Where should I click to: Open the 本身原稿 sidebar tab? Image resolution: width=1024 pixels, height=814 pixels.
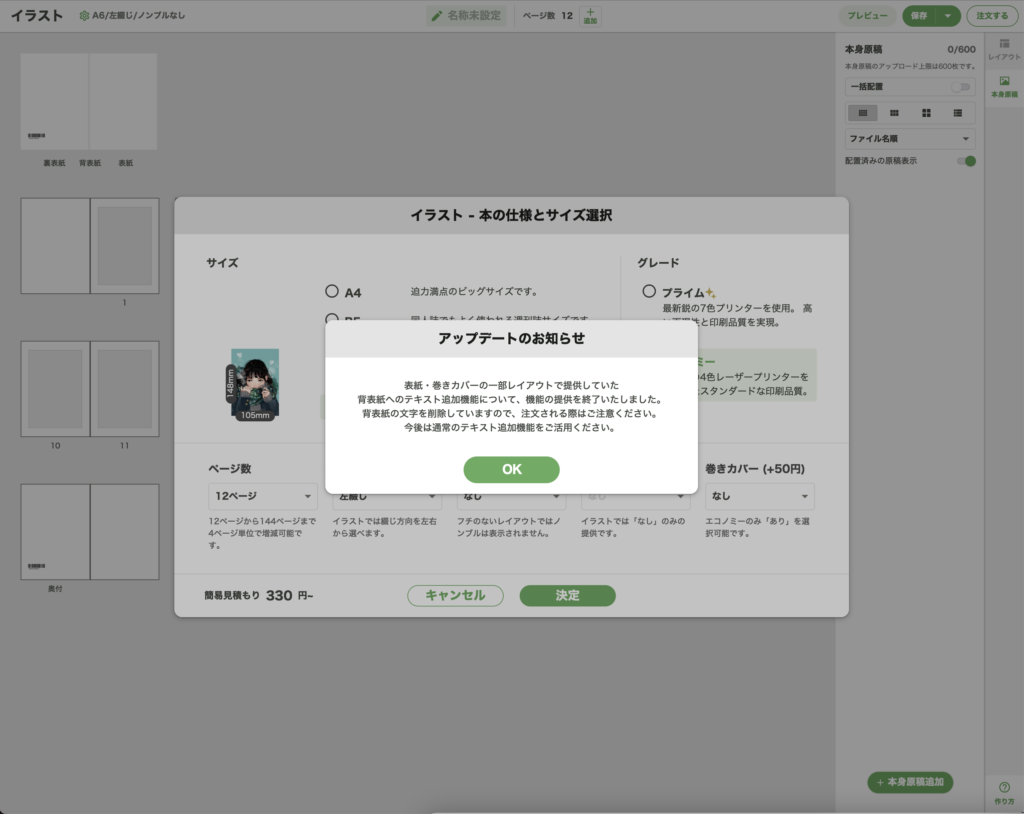(1004, 86)
